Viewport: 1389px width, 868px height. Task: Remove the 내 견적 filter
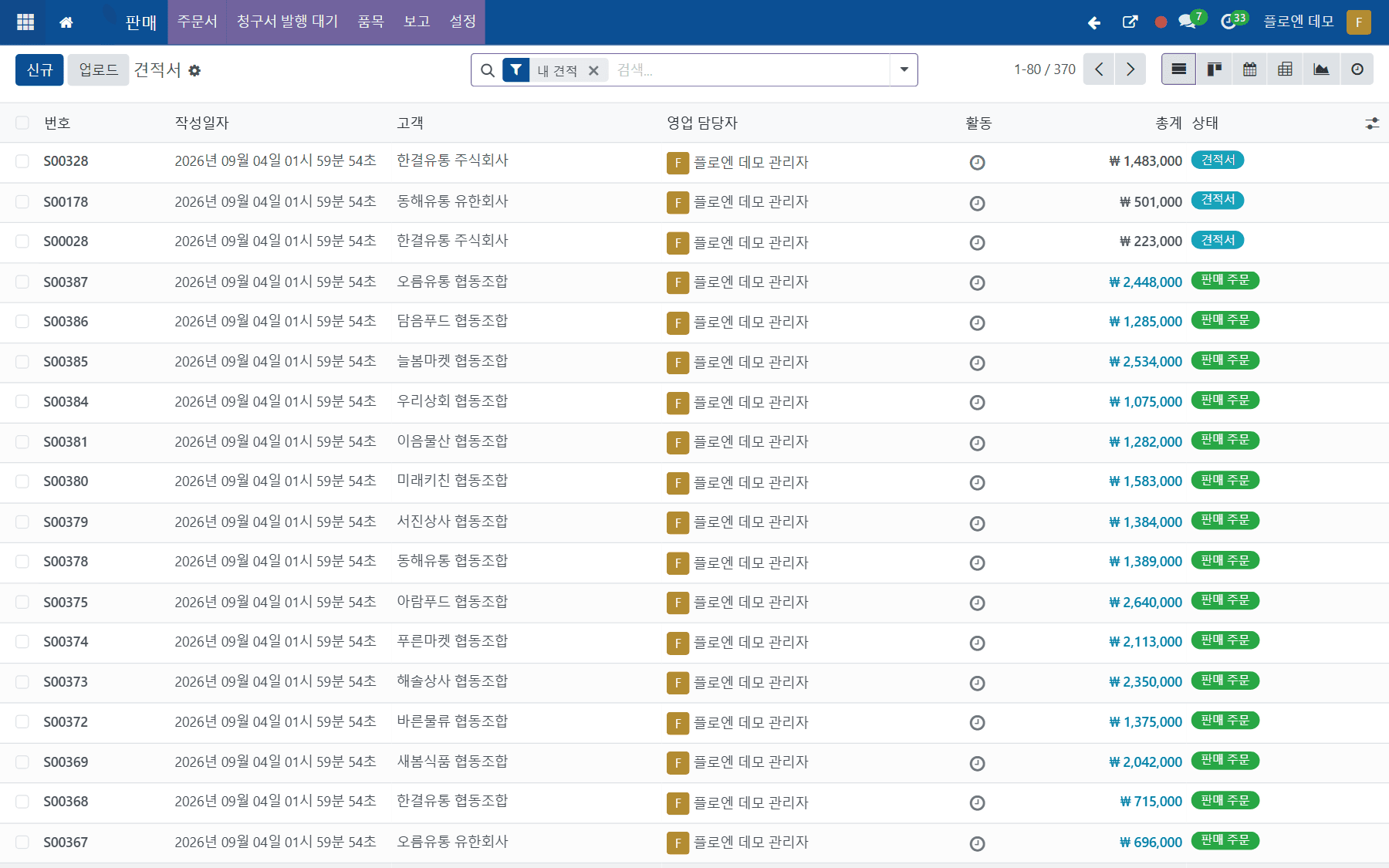(593, 70)
